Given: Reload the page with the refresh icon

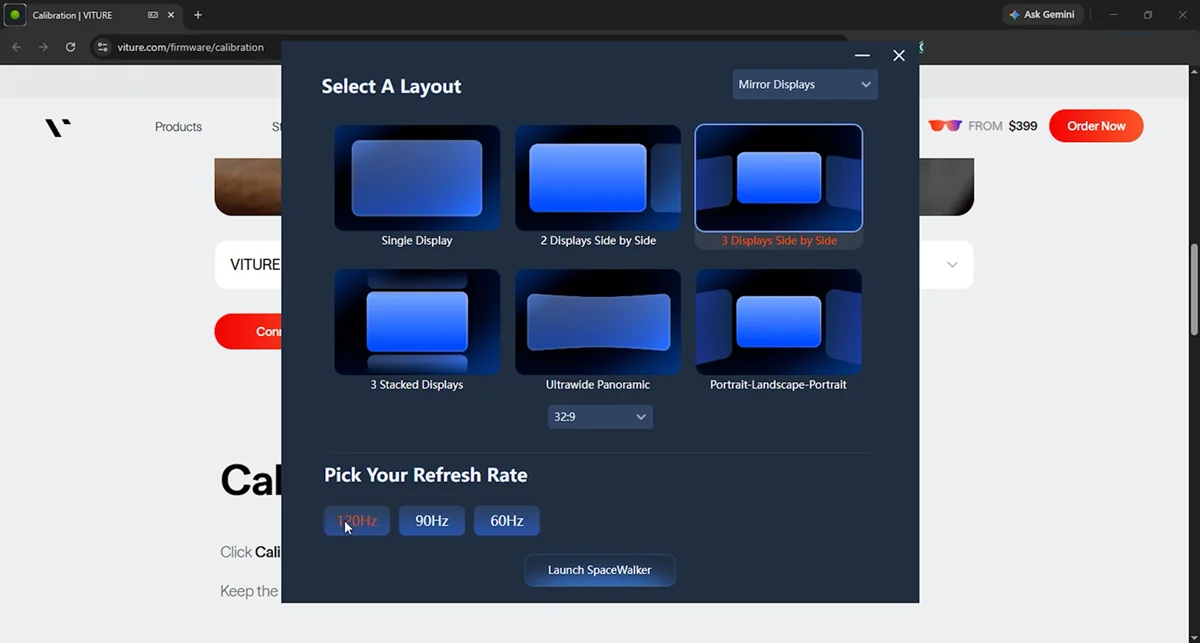Looking at the screenshot, I should 70,47.
